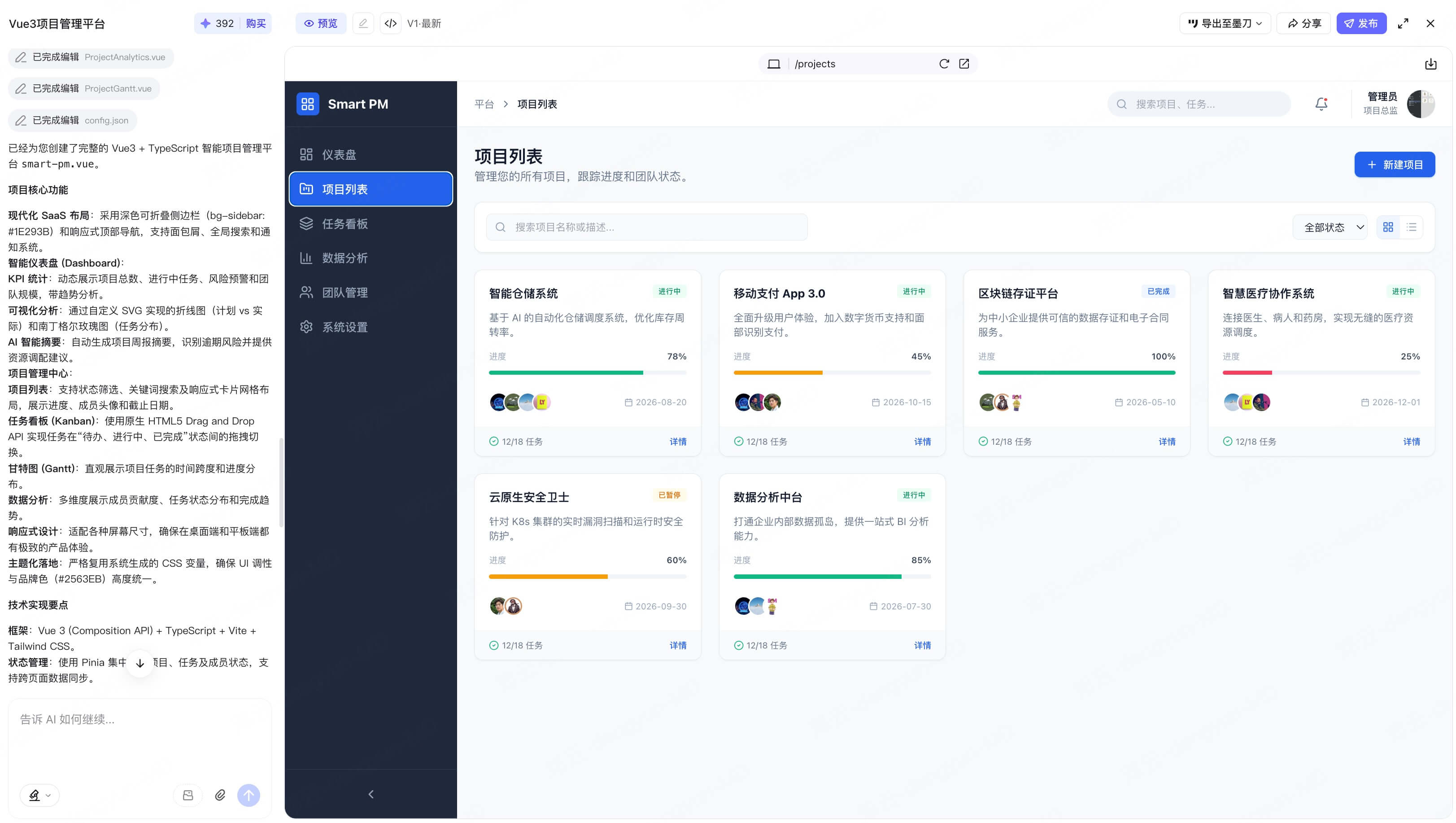Open the 导出至墨刀 export dropdown

click(1224, 23)
